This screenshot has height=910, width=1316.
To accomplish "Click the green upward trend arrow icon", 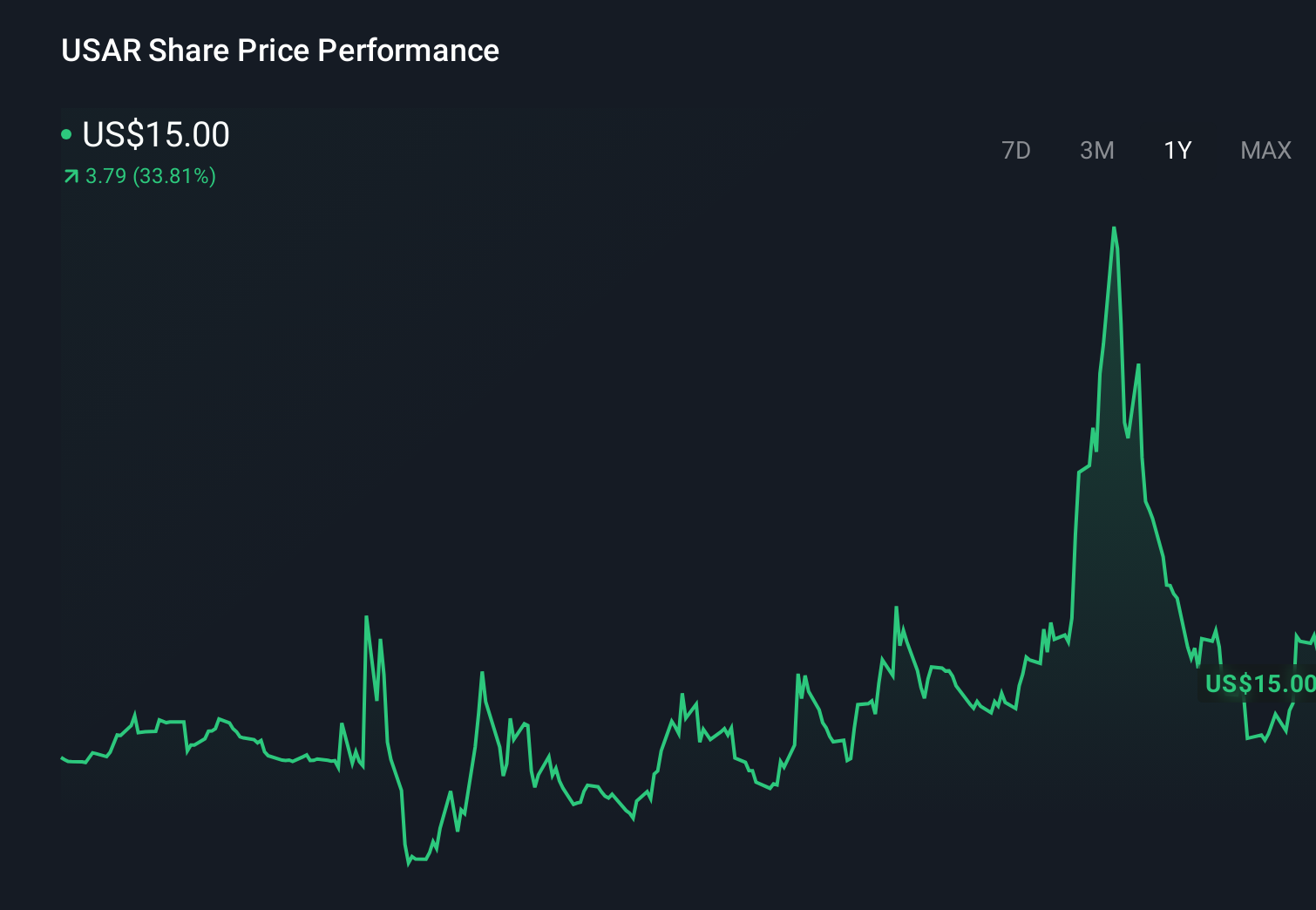I will click(x=70, y=176).
